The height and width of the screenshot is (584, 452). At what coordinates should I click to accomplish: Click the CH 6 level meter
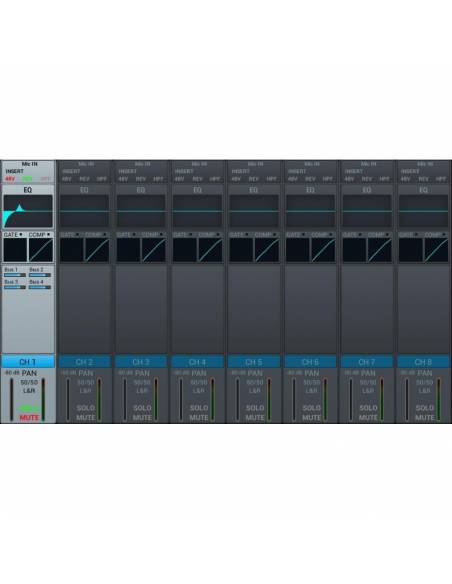(325, 399)
